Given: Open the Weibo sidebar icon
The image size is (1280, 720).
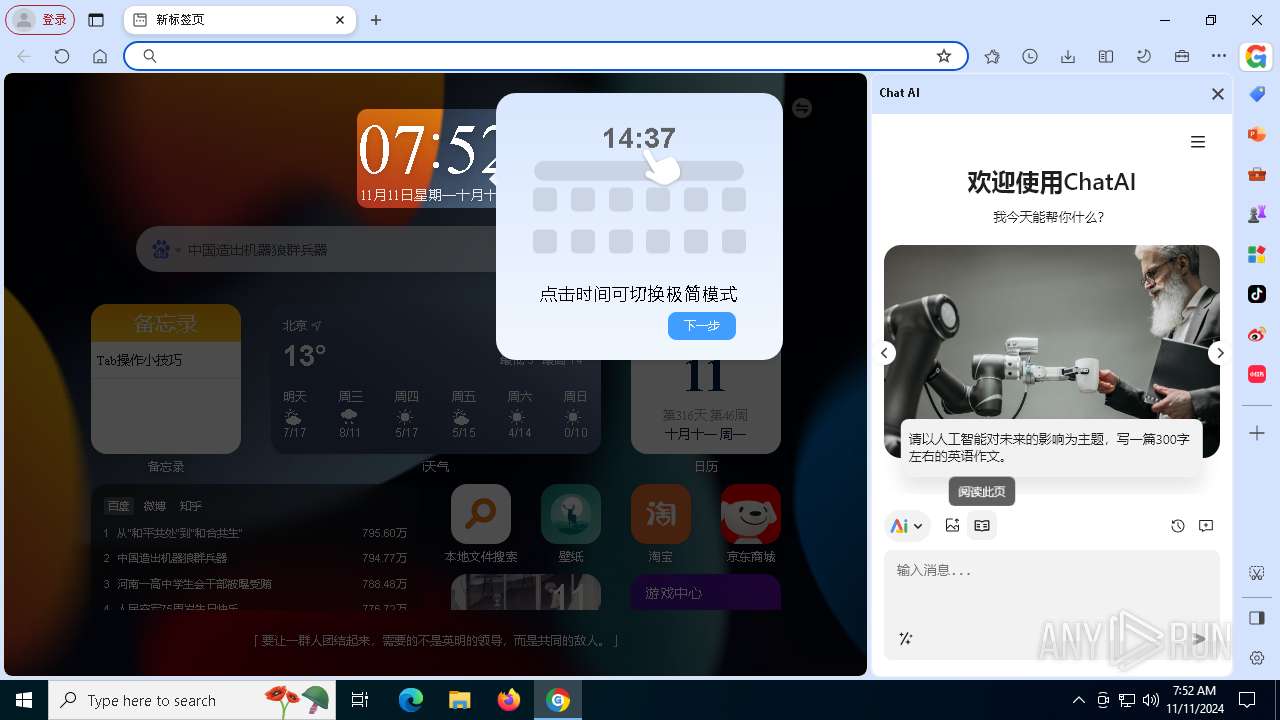Looking at the screenshot, I should click(x=1257, y=334).
